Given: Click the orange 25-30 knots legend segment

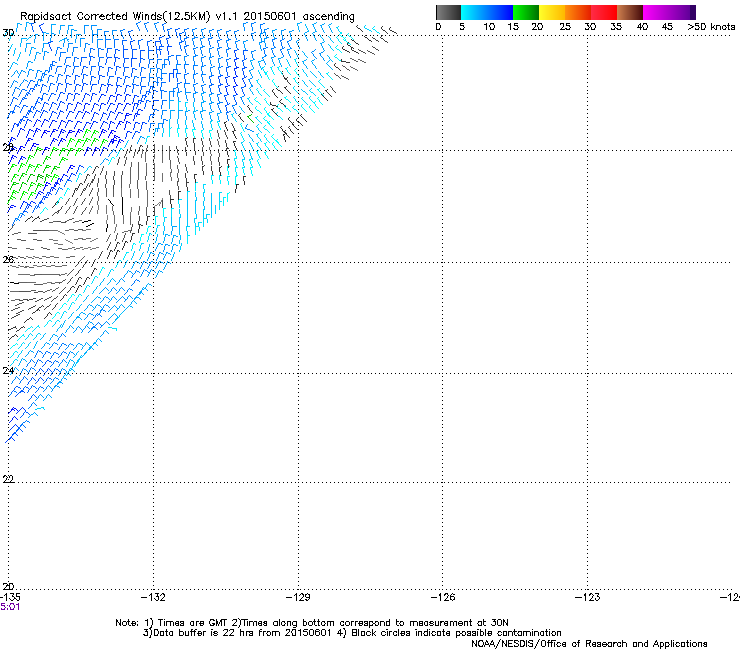Looking at the screenshot, I should pos(578,12).
